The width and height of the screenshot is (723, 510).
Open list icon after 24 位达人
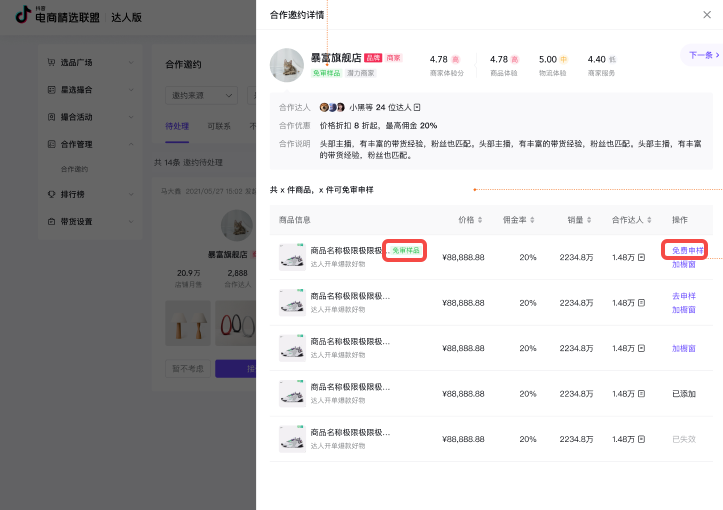(417, 107)
